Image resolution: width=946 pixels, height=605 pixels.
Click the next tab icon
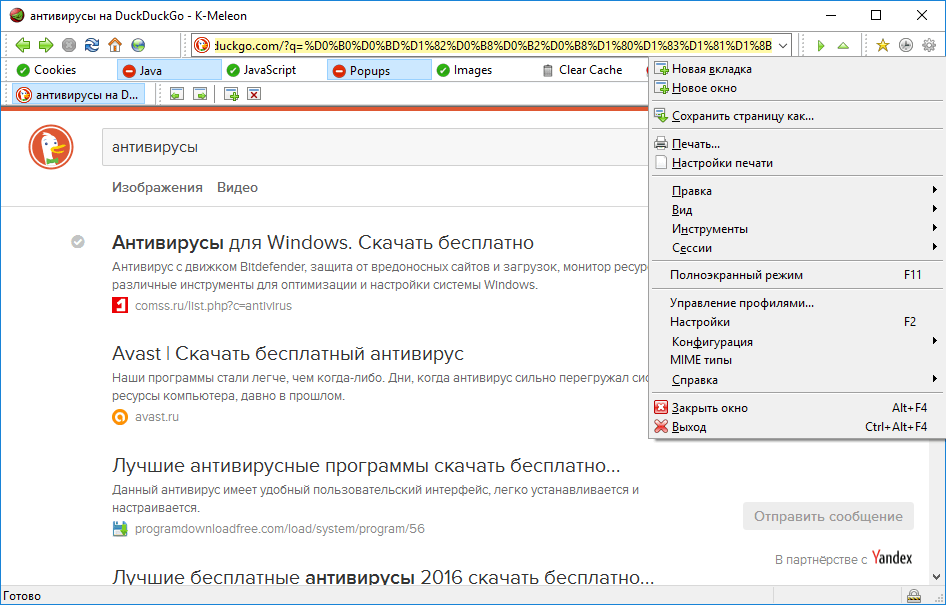200,94
